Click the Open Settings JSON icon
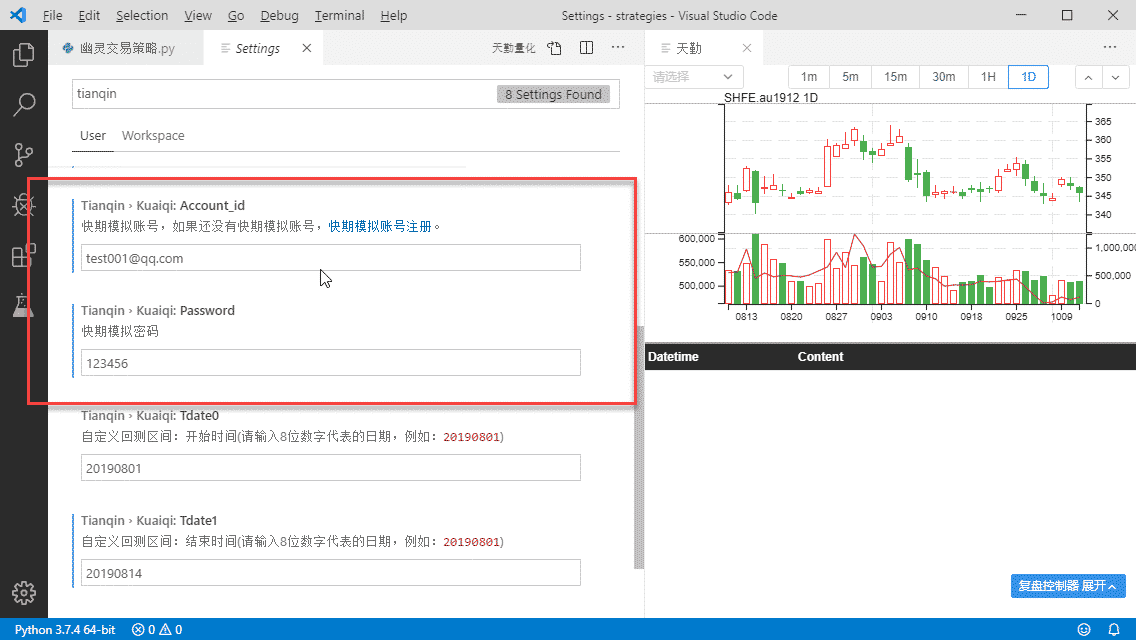This screenshot has width=1136, height=640. [554, 48]
